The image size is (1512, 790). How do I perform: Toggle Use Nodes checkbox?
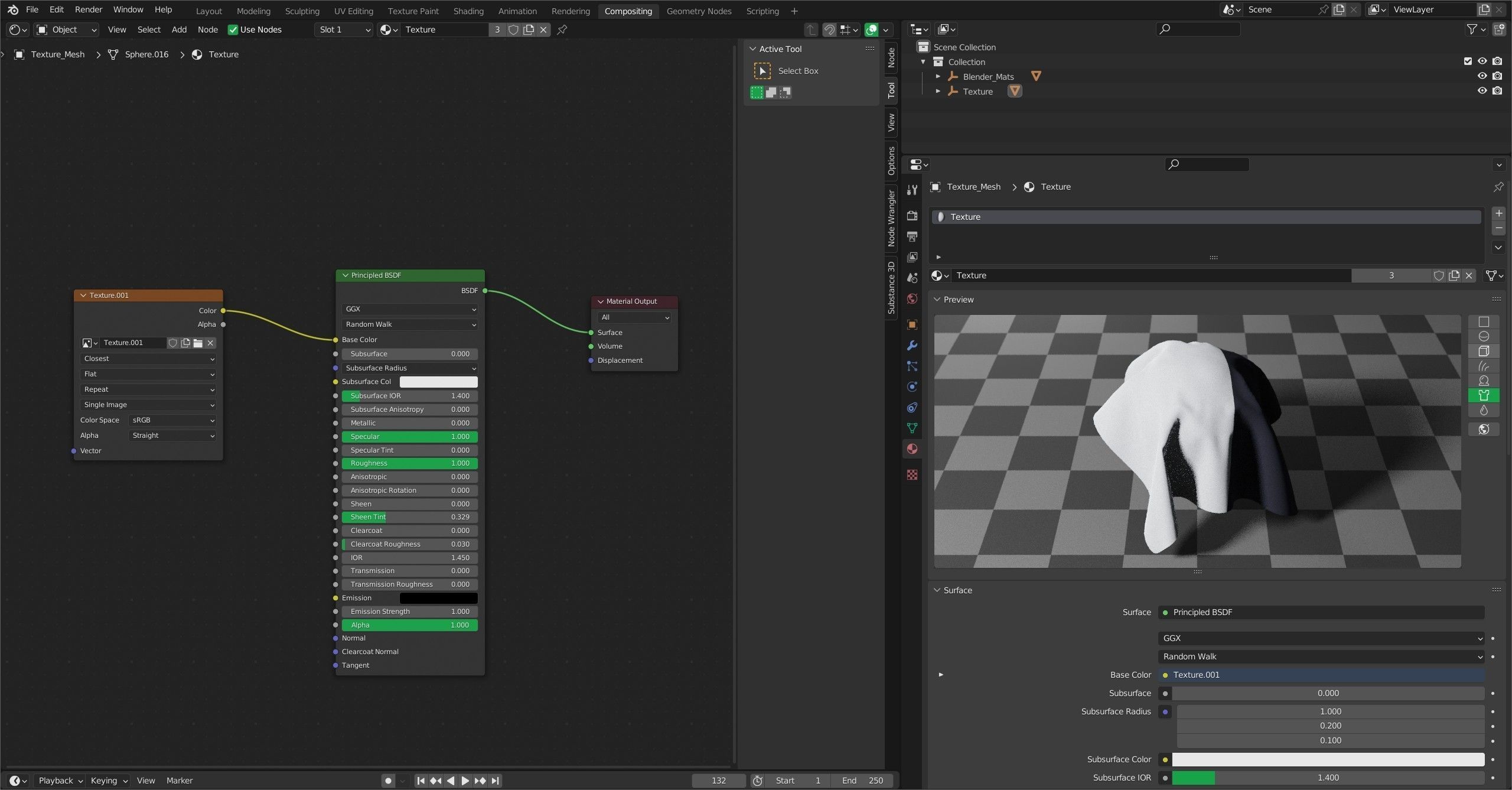(233, 30)
